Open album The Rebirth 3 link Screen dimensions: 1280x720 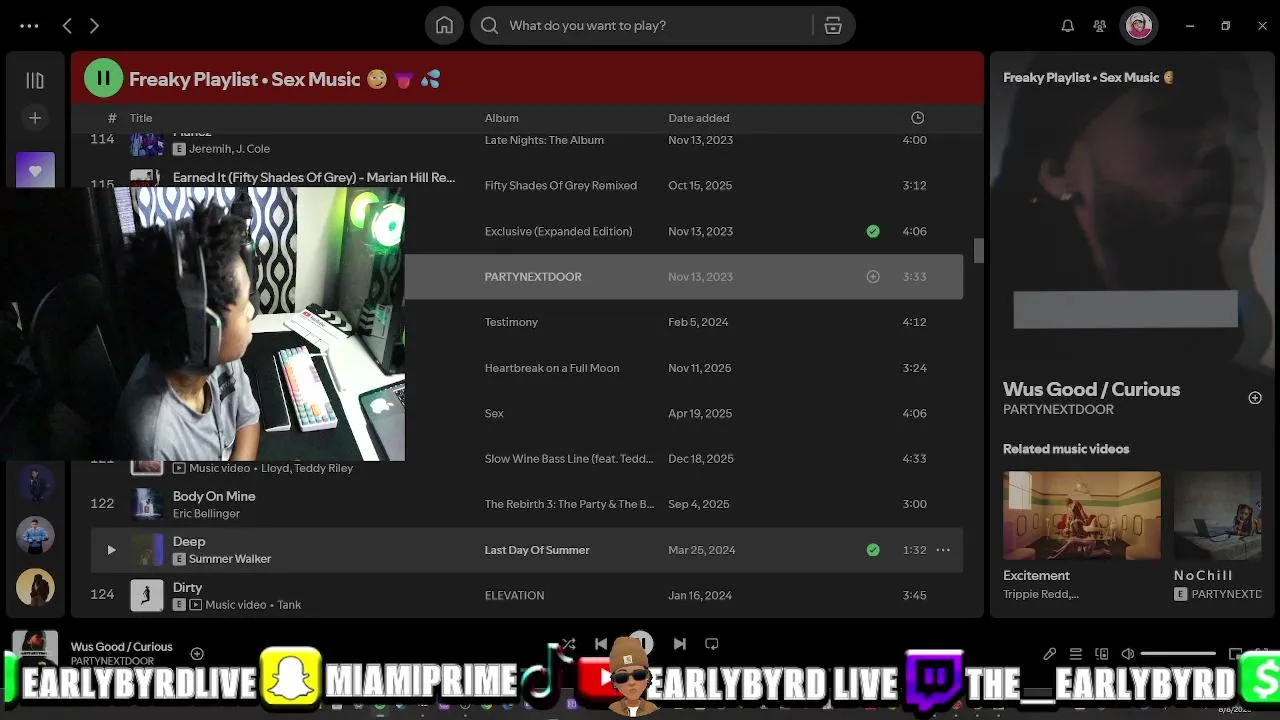[x=569, y=504]
